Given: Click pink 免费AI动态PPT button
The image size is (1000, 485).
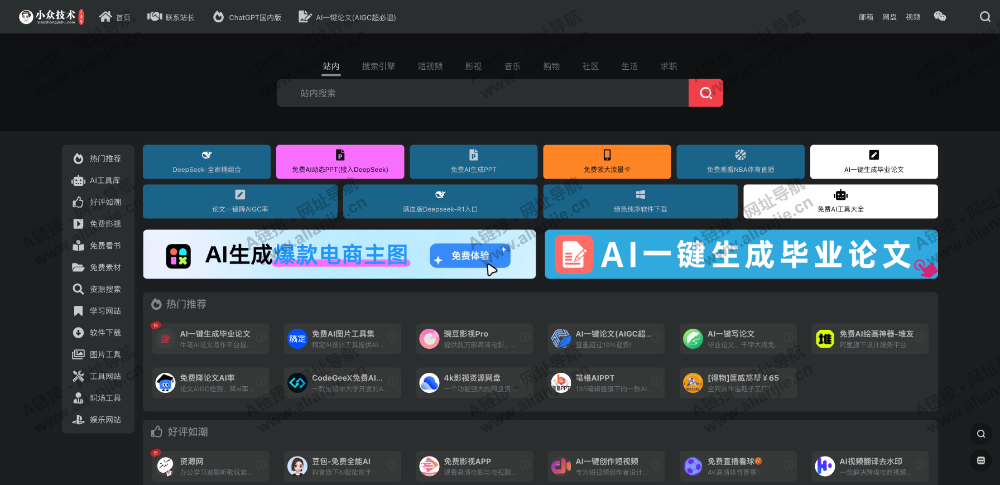Looking at the screenshot, I should point(340,162).
